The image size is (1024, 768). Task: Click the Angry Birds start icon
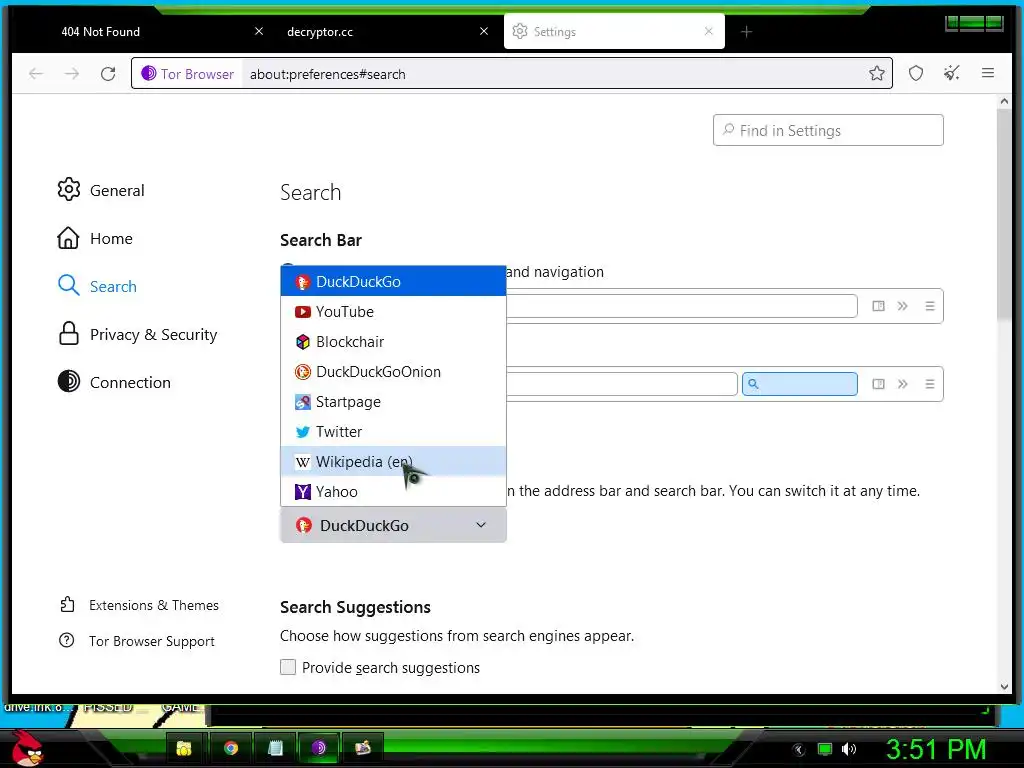[x=27, y=748]
